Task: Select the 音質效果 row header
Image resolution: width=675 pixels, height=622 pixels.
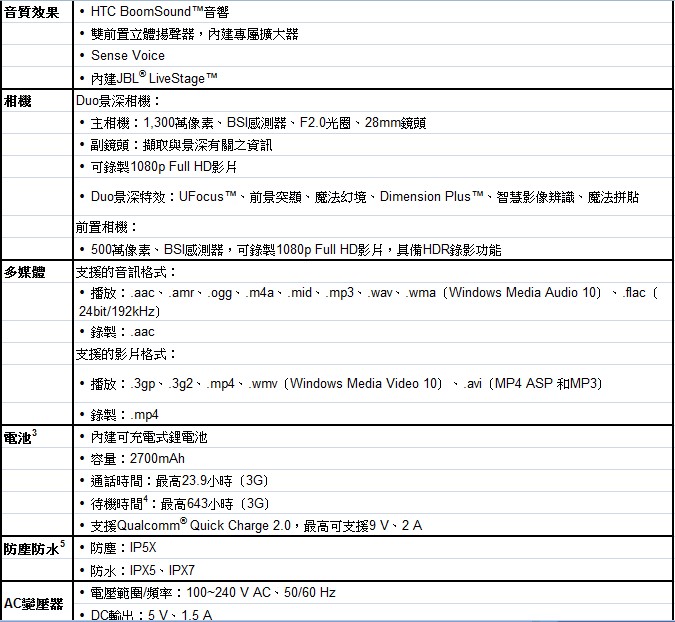Action: pos(31,12)
